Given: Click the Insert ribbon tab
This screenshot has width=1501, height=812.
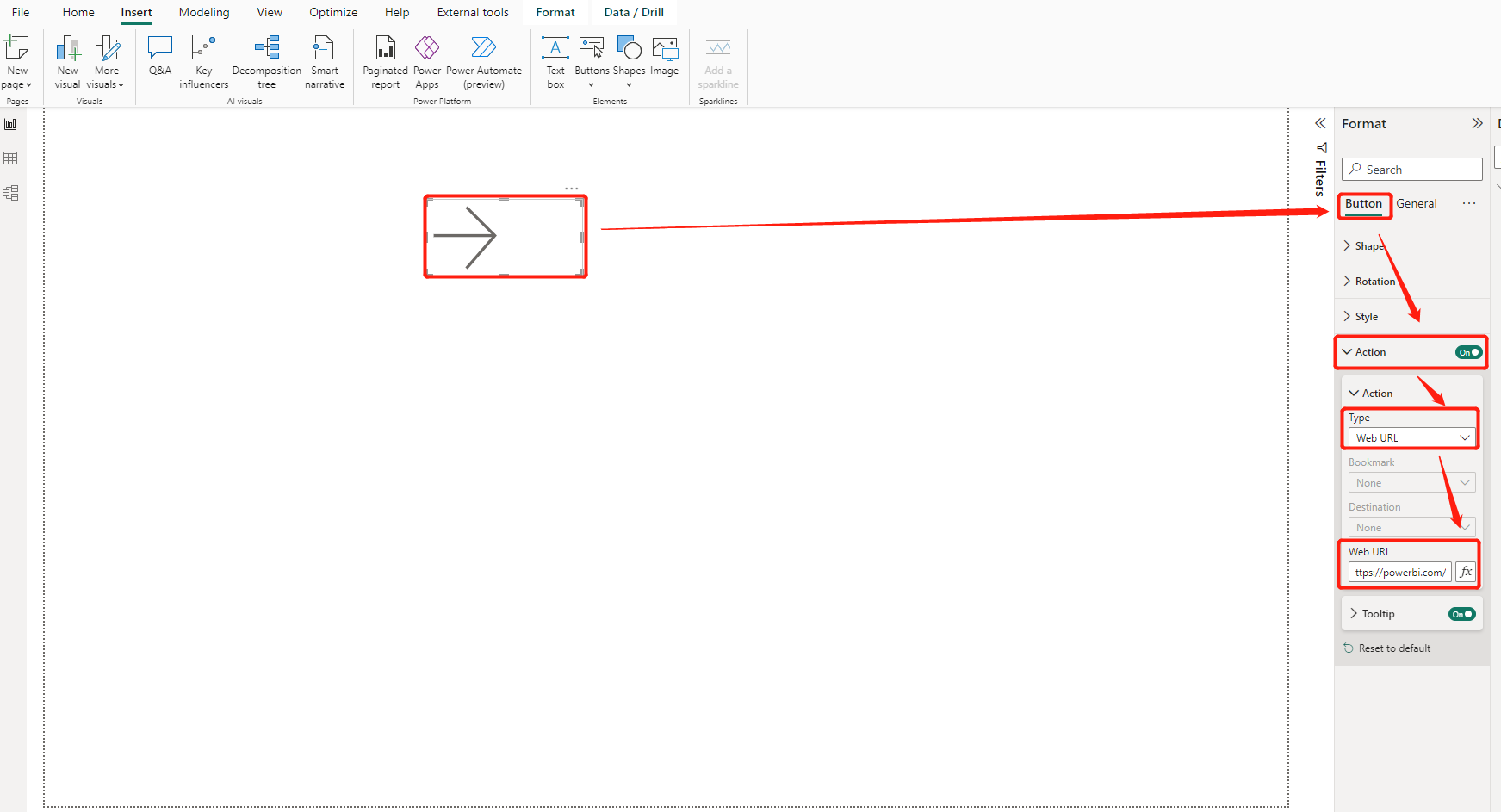Looking at the screenshot, I should tap(136, 12).
